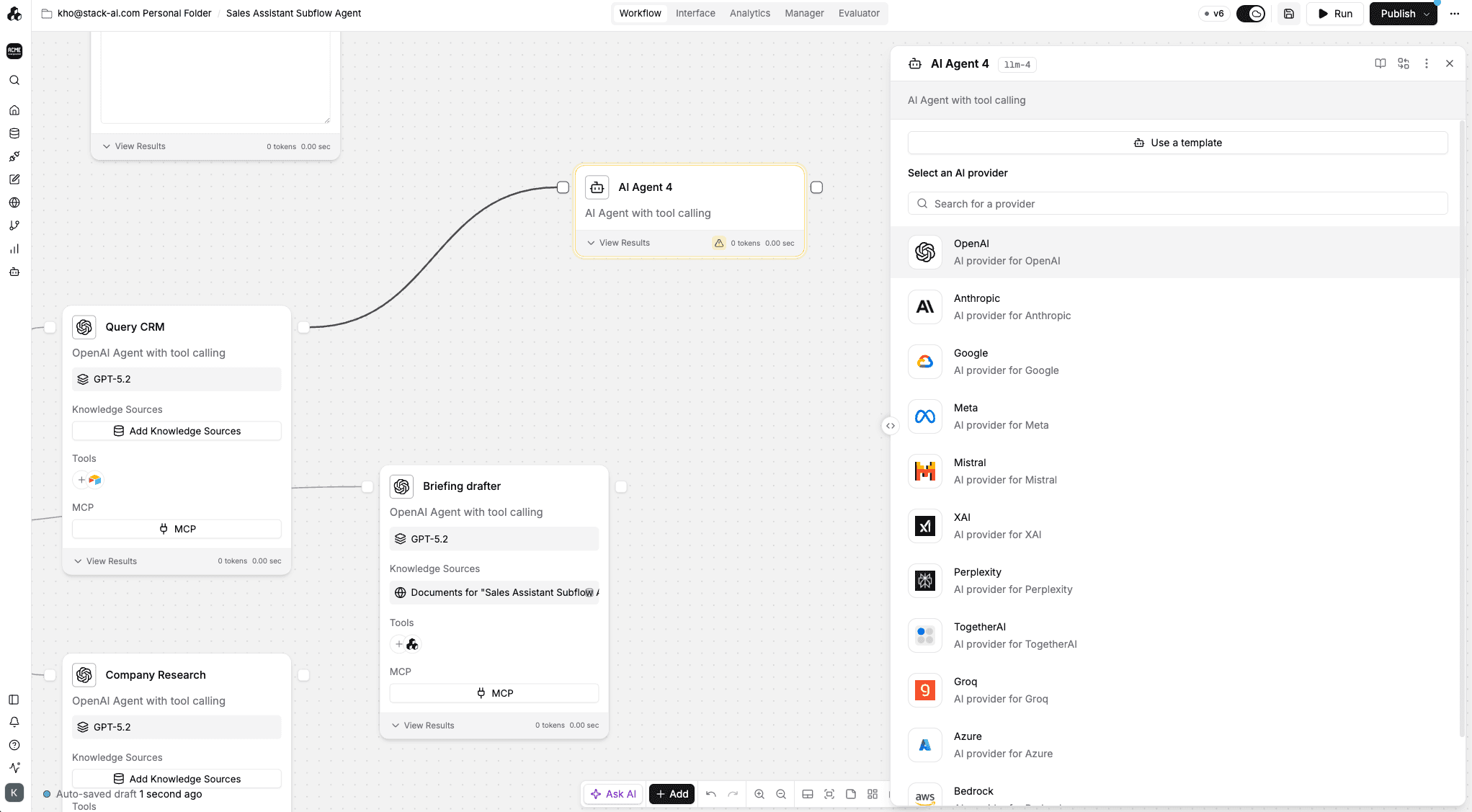Toggle the left sidebar panel icon

pyautogui.click(x=14, y=700)
